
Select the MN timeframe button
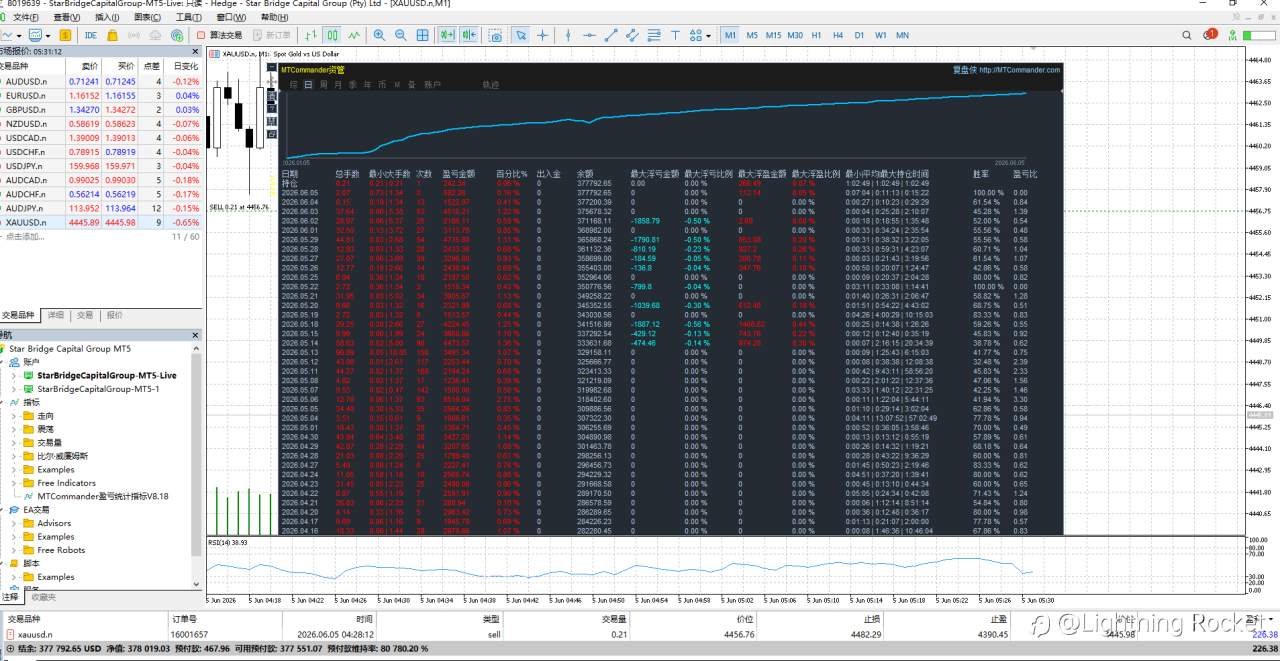902,35
